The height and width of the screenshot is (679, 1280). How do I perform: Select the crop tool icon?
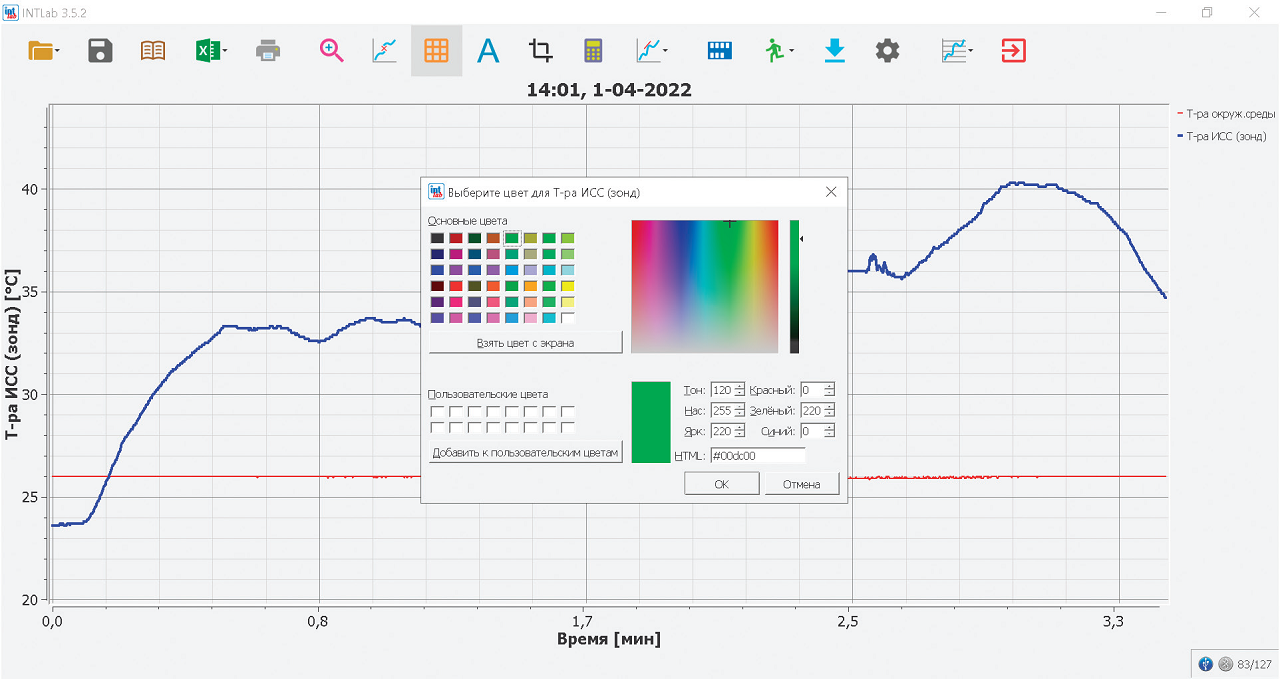pos(540,51)
